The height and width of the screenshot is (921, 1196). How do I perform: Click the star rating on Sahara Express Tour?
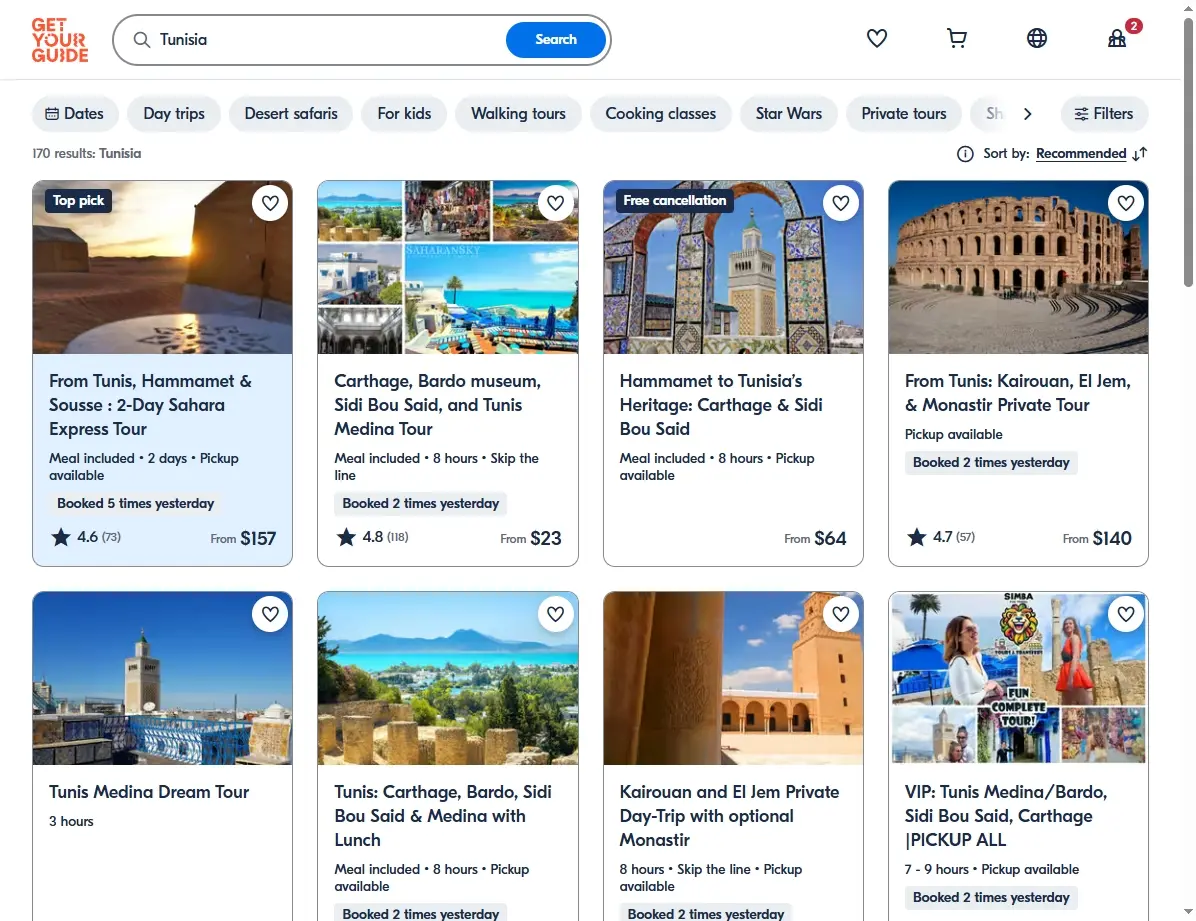[85, 537]
